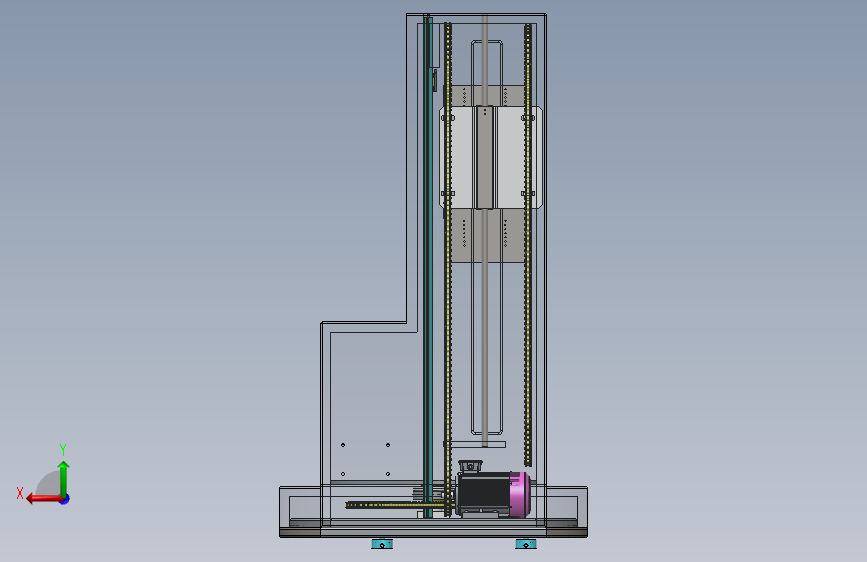Select the left teal leveling foot
The height and width of the screenshot is (562, 867).
point(382,544)
